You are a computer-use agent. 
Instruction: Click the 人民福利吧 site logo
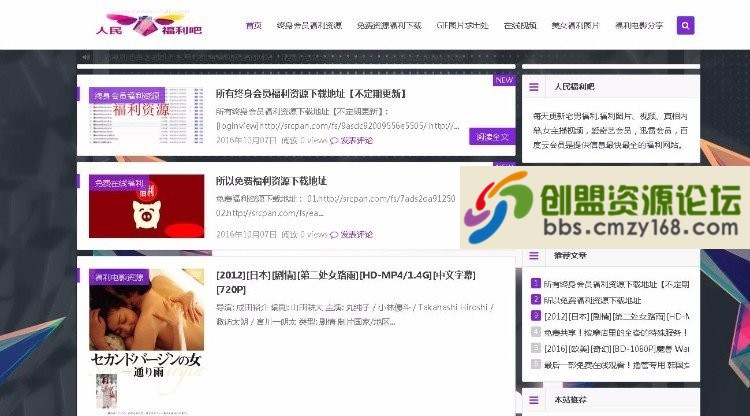pyautogui.click(x=149, y=25)
